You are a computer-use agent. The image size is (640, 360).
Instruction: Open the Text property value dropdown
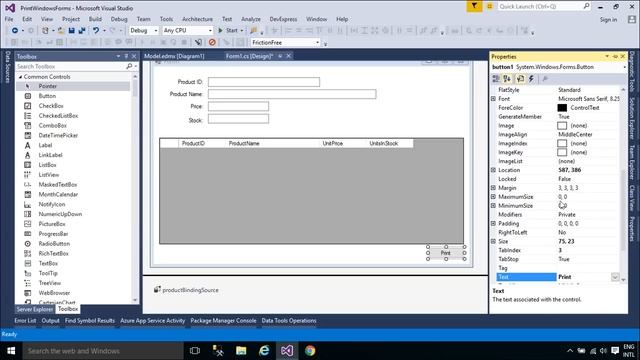click(x=615, y=277)
